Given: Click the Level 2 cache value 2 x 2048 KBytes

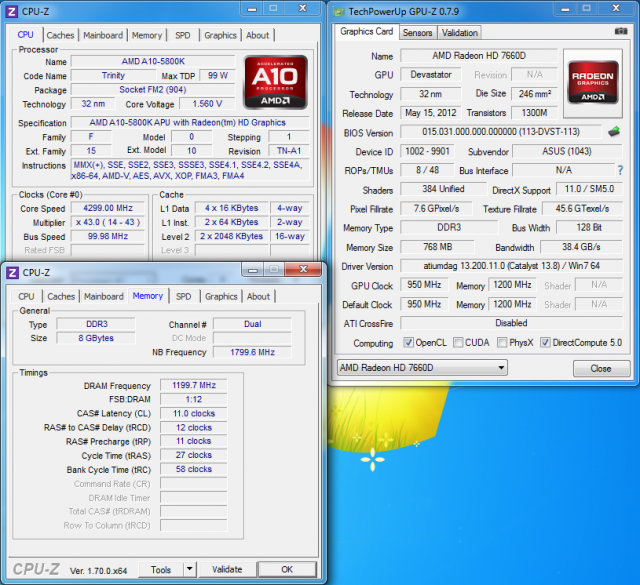Looking at the screenshot, I should (x=231, y=236).
